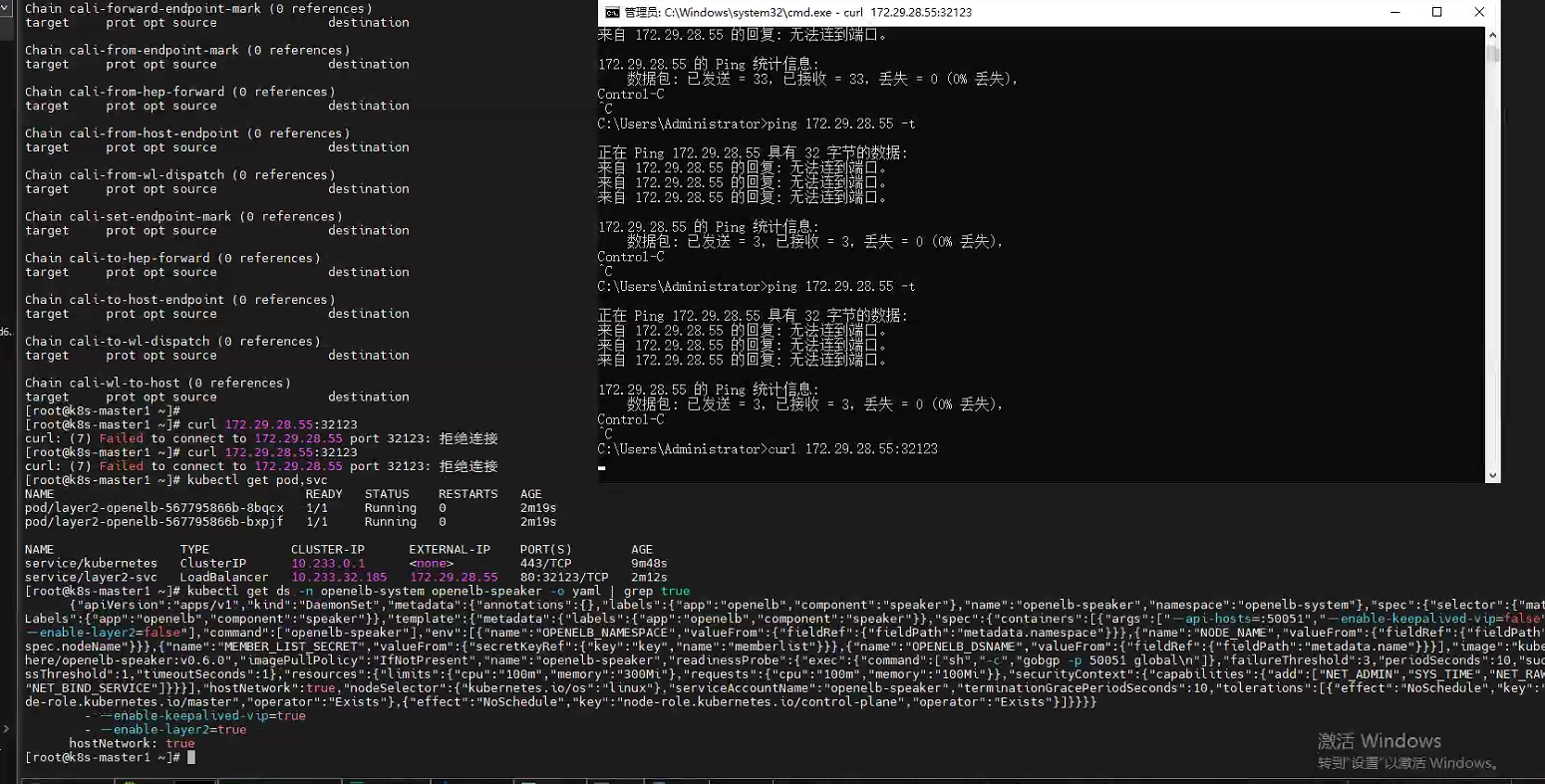The height and width of the screenshot is (784, 1545).
Task: Click the LoadBalancer type value
Action: [224, 578]
